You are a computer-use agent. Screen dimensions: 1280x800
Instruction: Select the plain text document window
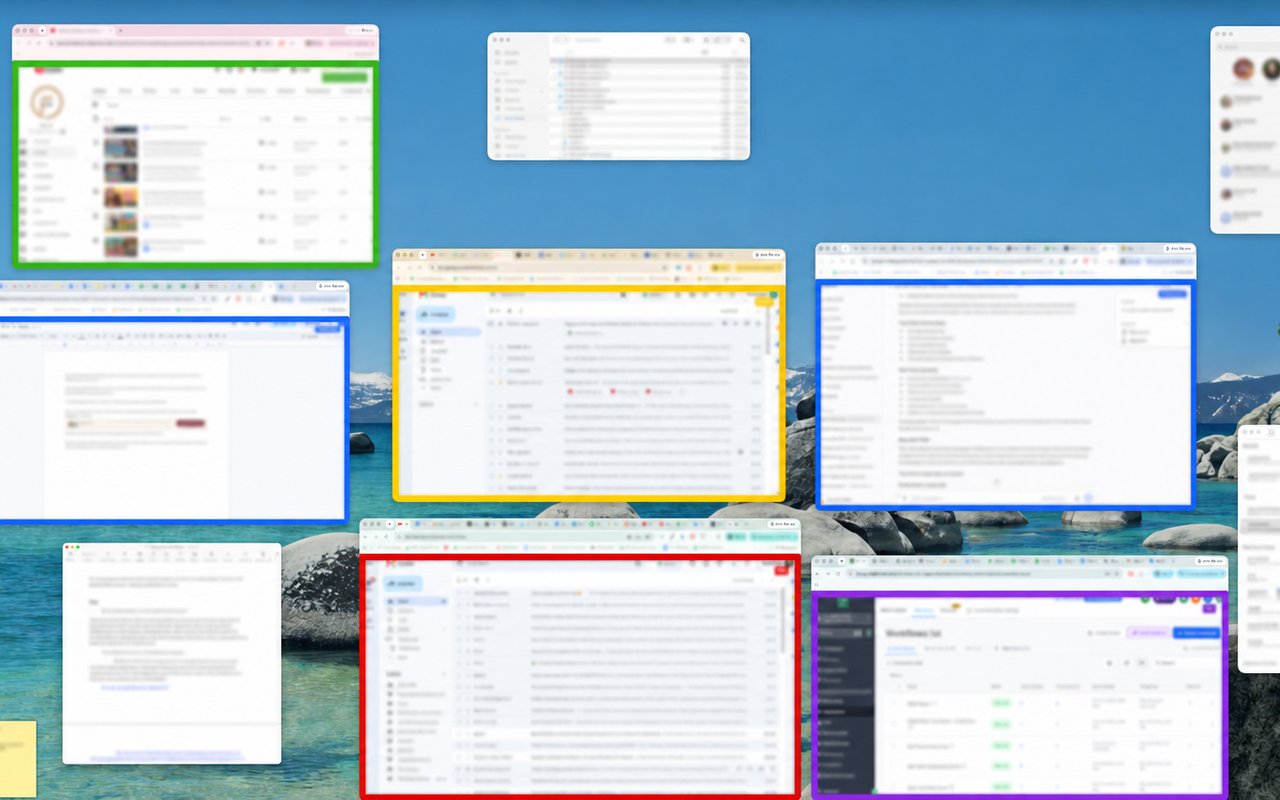[172, 654]
